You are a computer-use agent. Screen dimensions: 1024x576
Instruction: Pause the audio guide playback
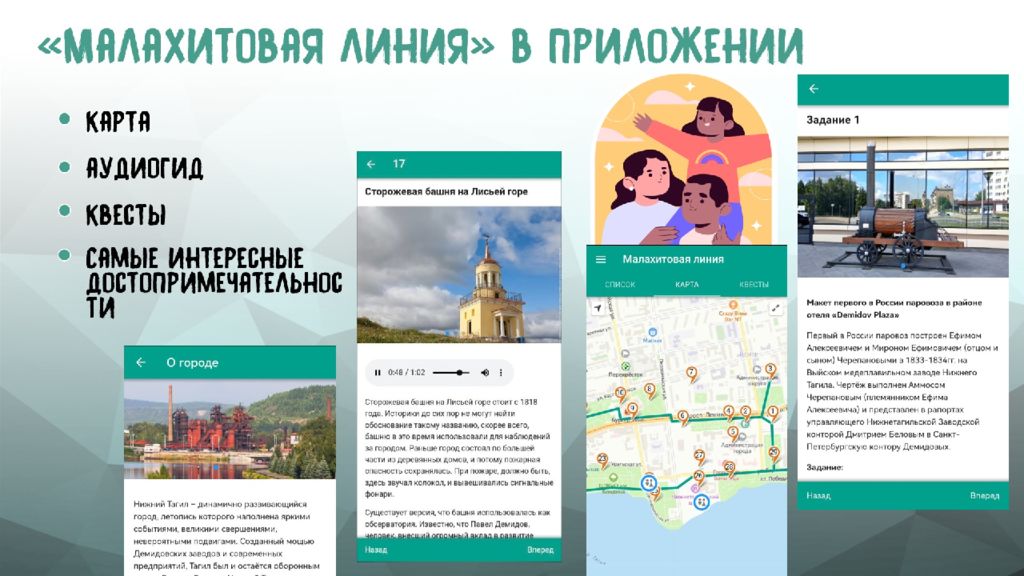coord(377,373)
